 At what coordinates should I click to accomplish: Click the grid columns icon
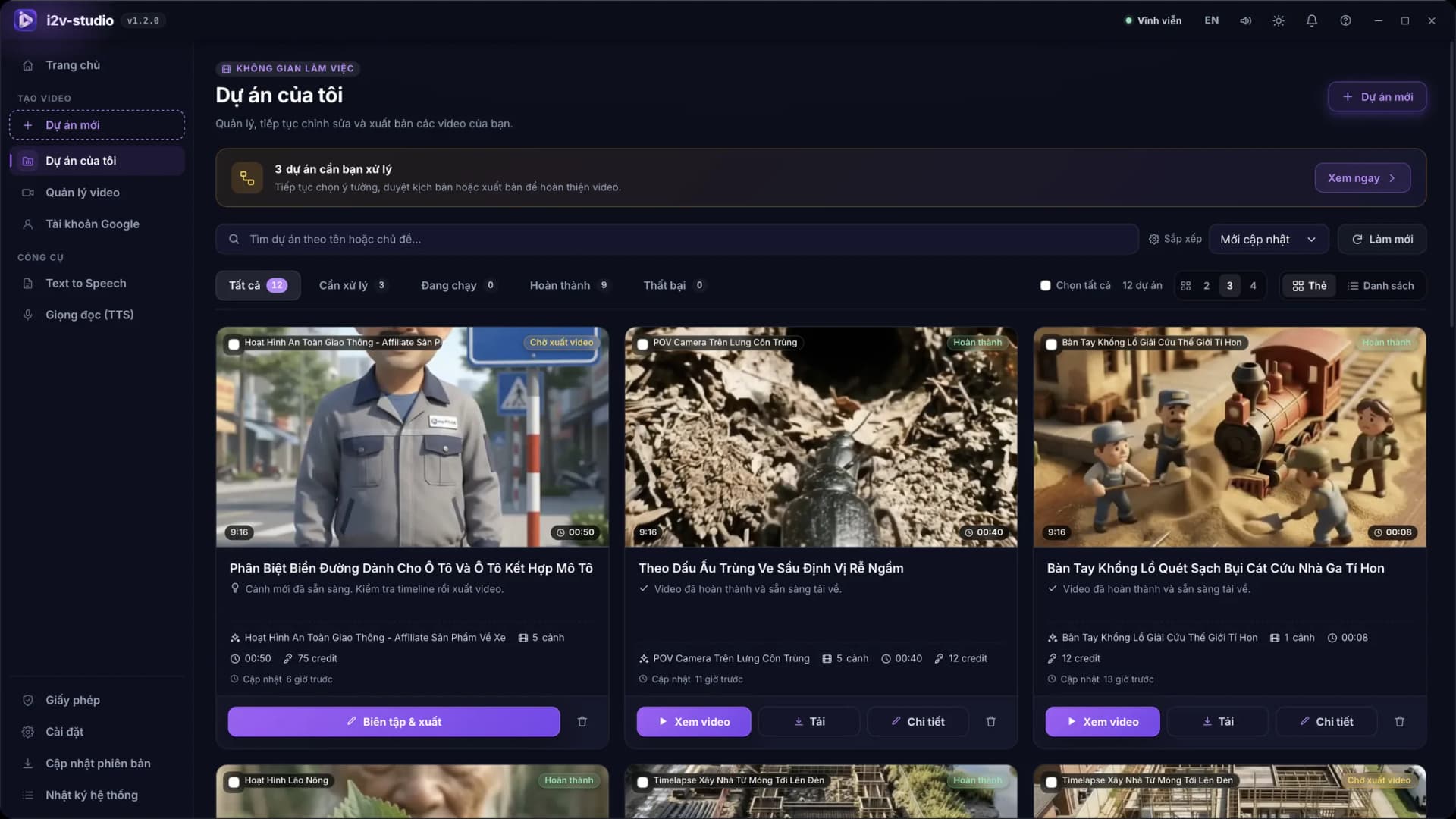(1186, 286)
